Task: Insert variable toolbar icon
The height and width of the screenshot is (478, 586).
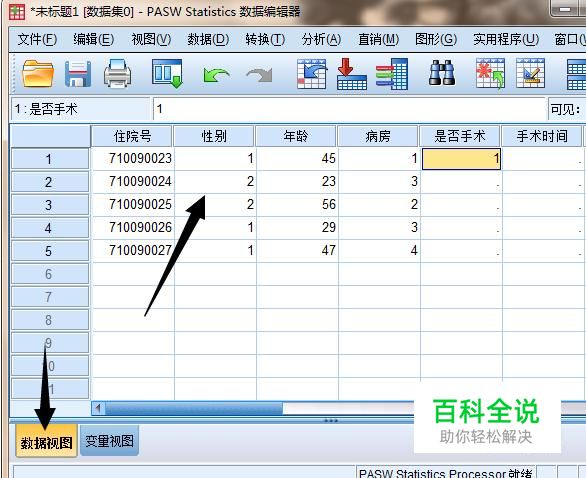Action: [x=530, y=73]
